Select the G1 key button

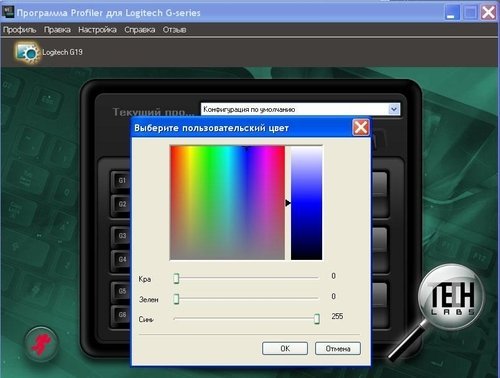tap(121, 181)
